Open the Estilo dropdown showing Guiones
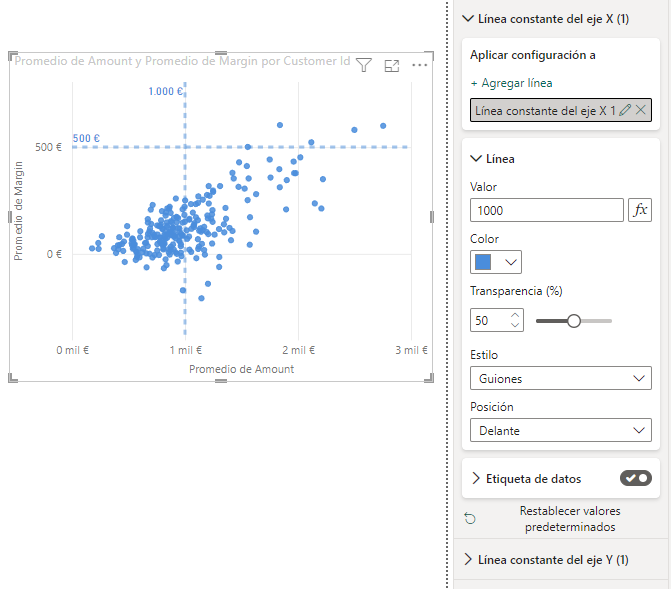 [x=560, y=379]
